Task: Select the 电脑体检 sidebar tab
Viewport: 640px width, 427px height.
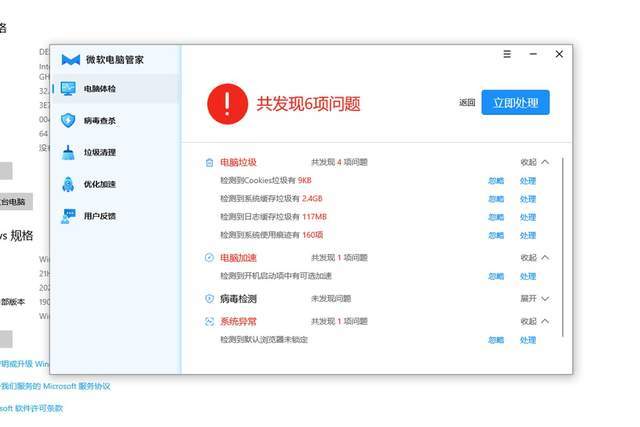Action: tap(116, 89)
